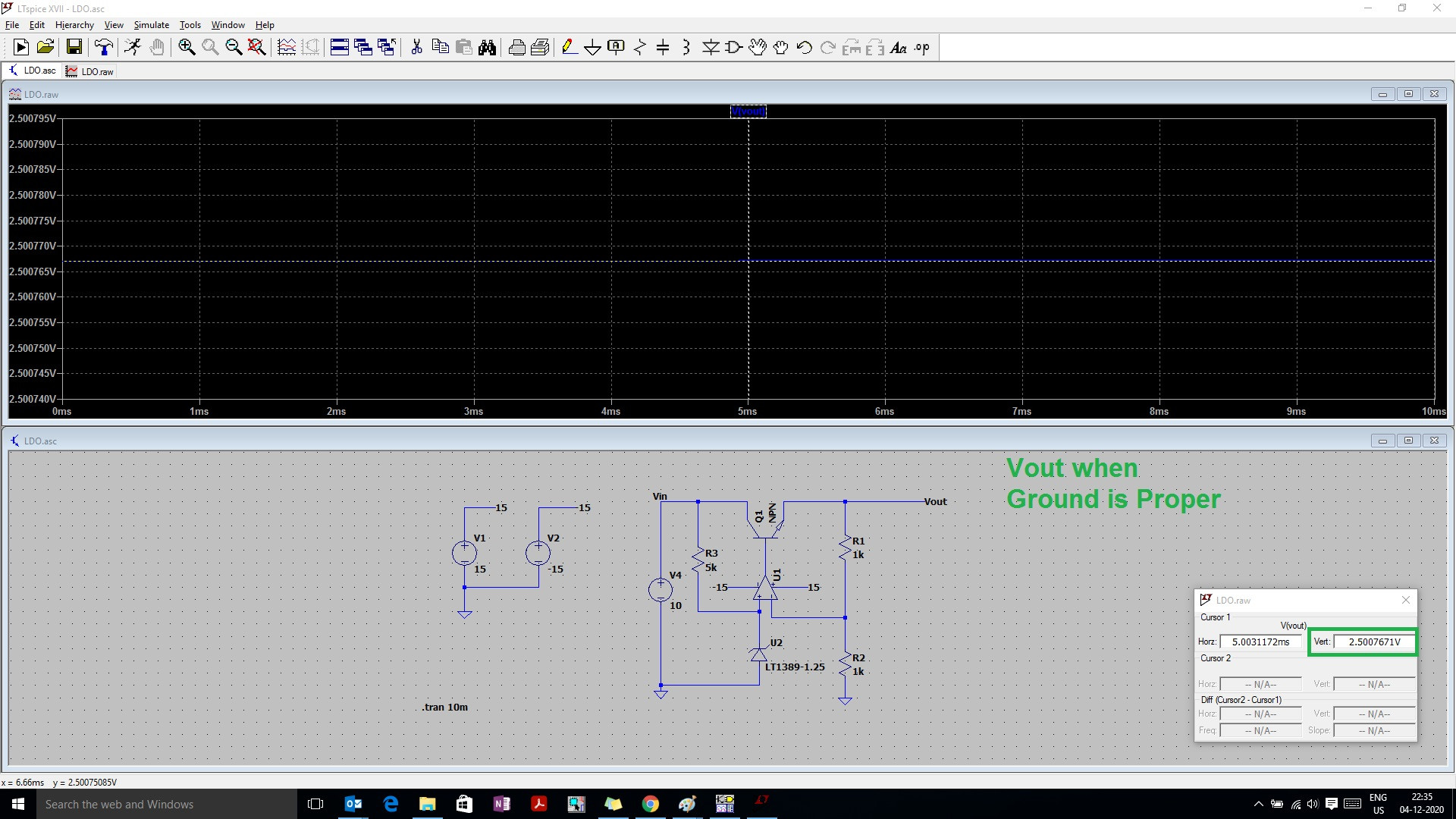Image resolution: width=1456 pixels, height=819 pixels.
Task: Click Cursor 2 Horz N/A field
Action: (x=1260, y=684)
